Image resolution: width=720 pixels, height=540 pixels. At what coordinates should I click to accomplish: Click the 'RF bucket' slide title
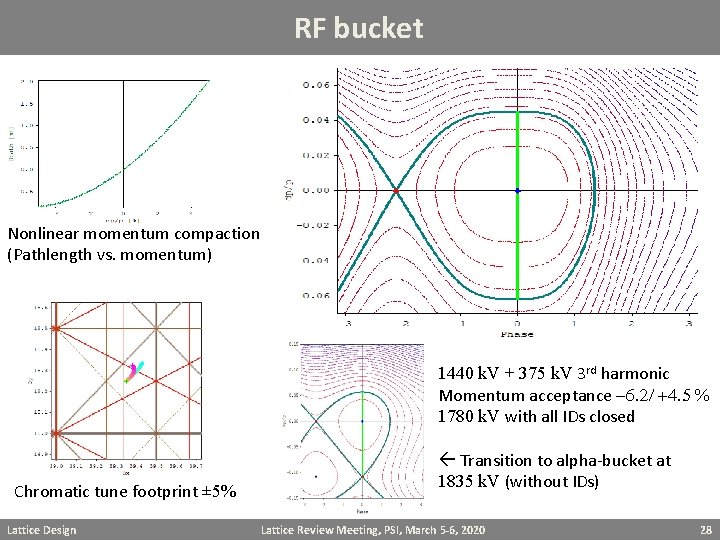[359, 28]
